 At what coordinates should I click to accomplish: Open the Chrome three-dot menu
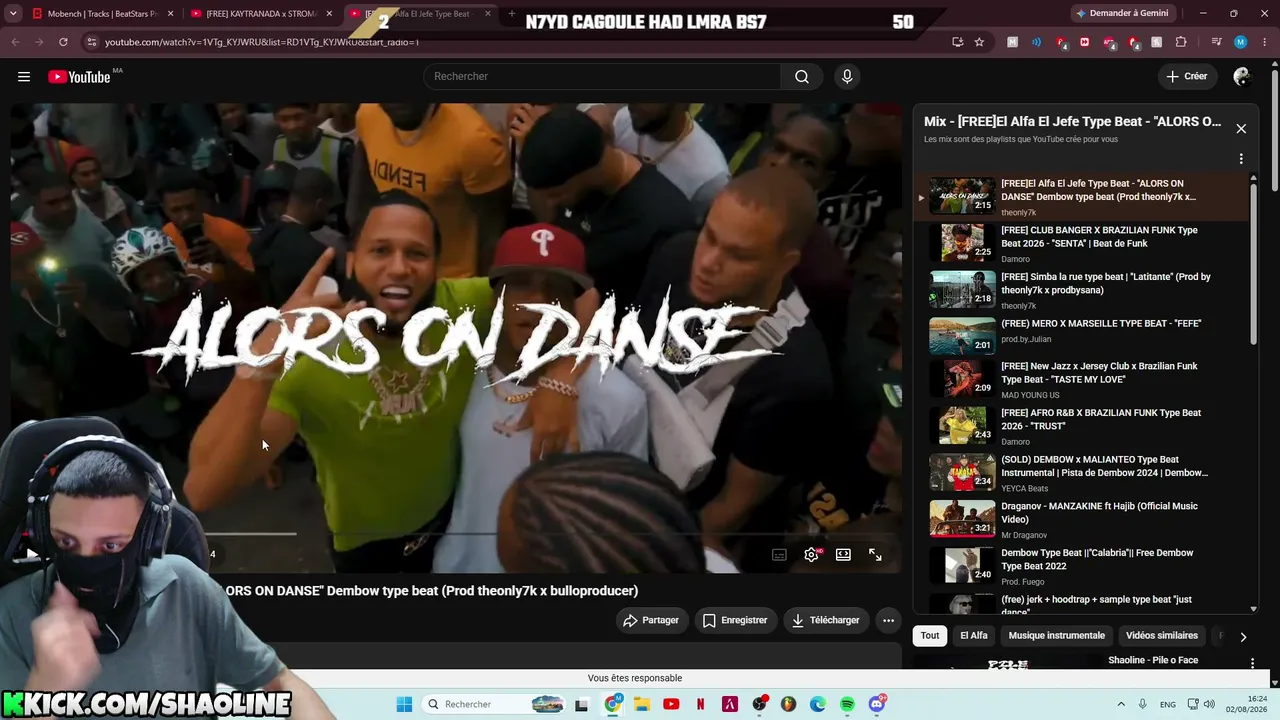tap(1264, 42)
